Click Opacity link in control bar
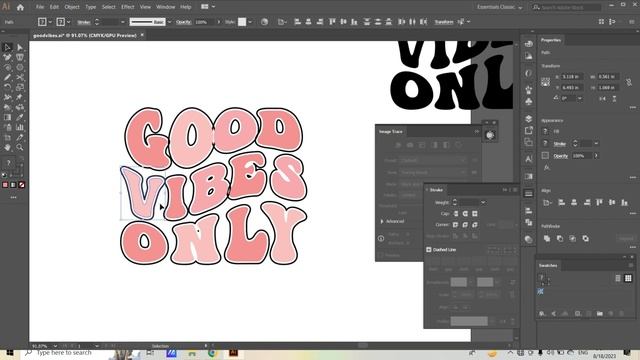 point(183,22)
